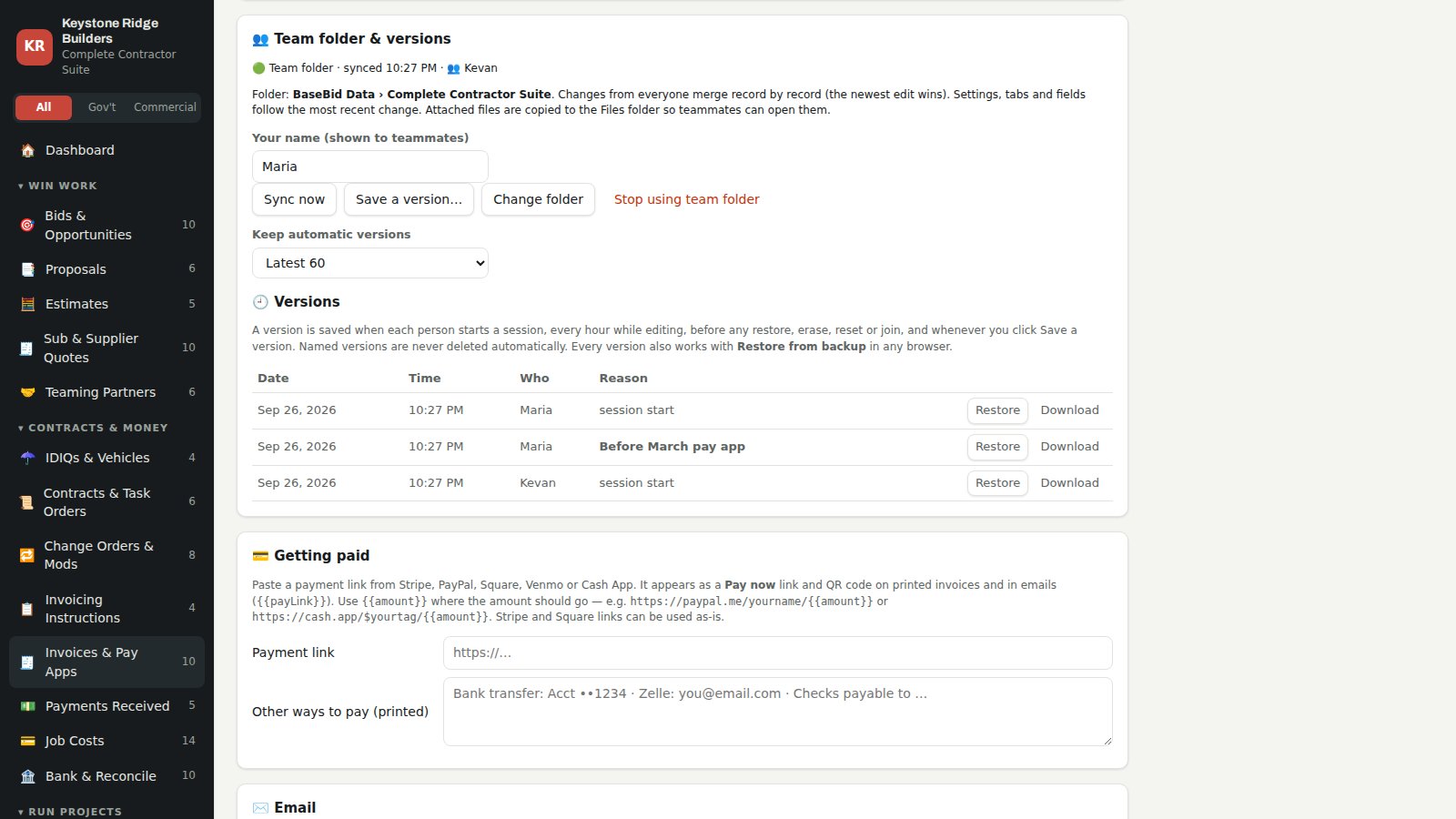Click the Versions clock icon
This screenshot has height=819, width=1456.
tap(260, 302)
